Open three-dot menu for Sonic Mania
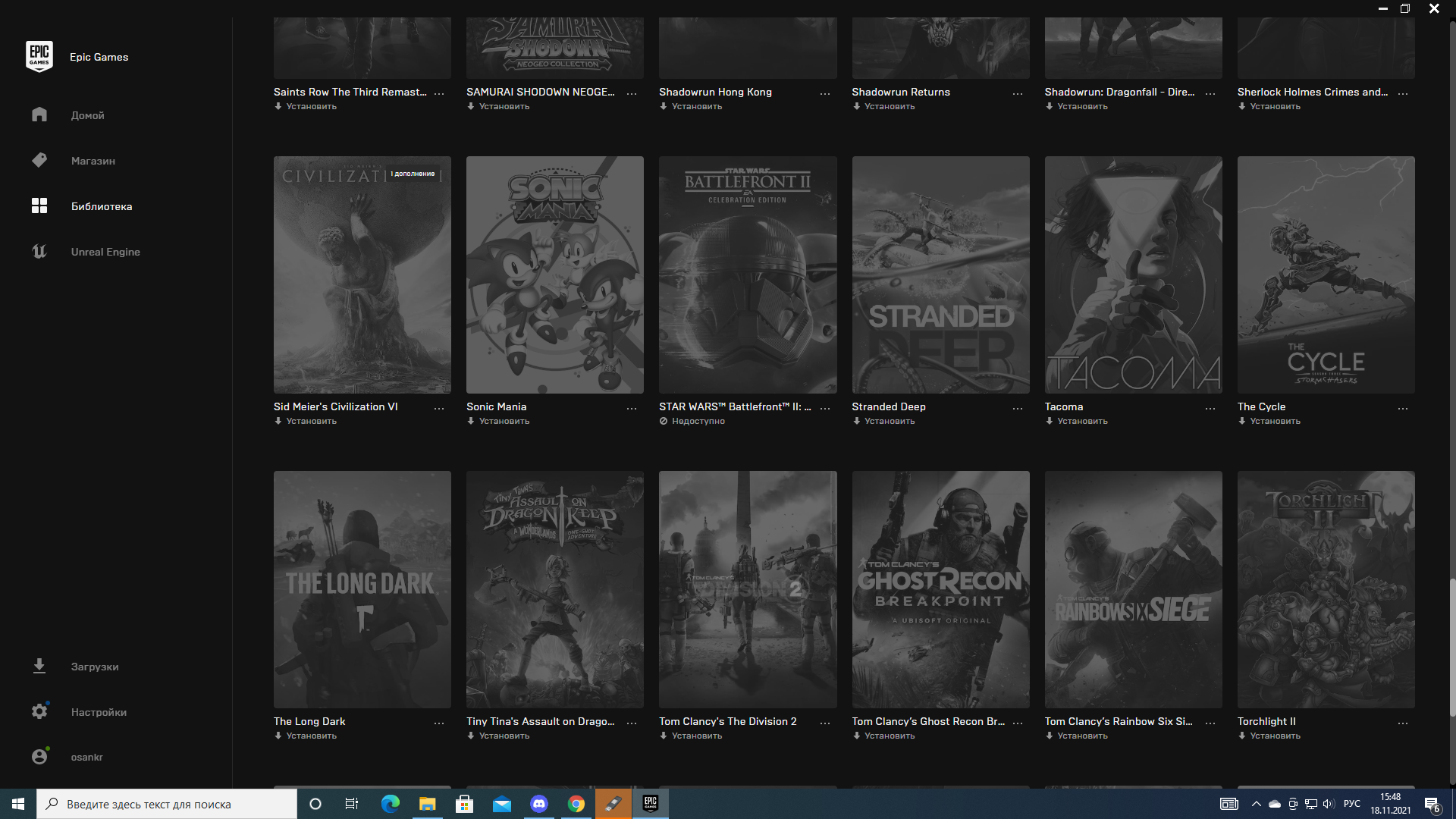Screen dimensions: 1456x819 [x=632, y=408]
